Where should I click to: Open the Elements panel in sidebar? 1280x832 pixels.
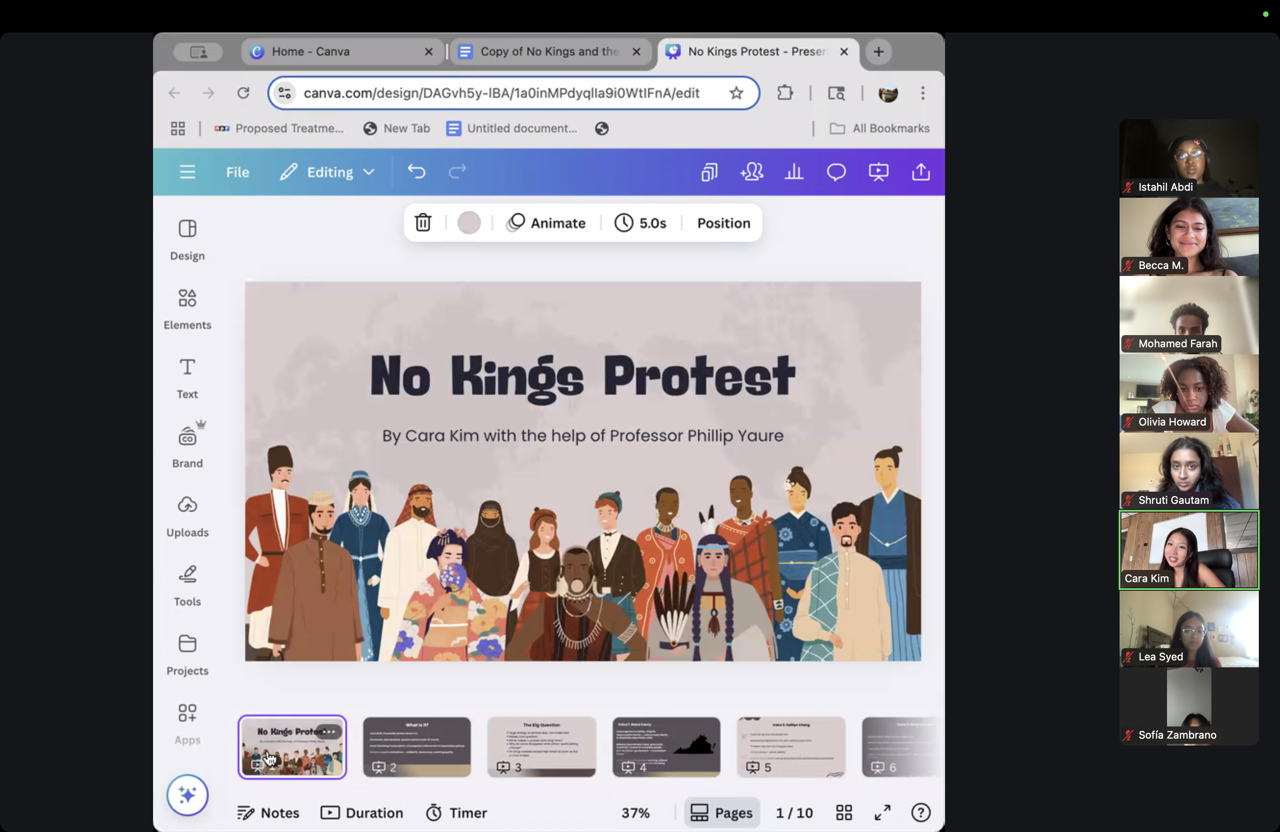pos(187,309)
